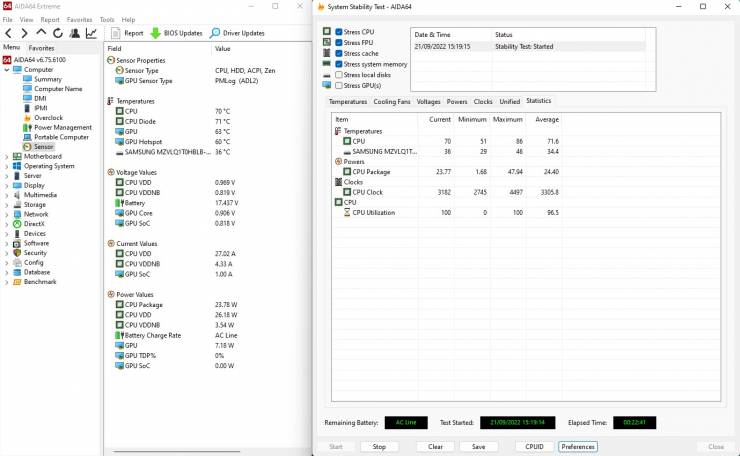740x456 pixels.
Task: Click the Preferences button
Action: click(x=578, y=447)
